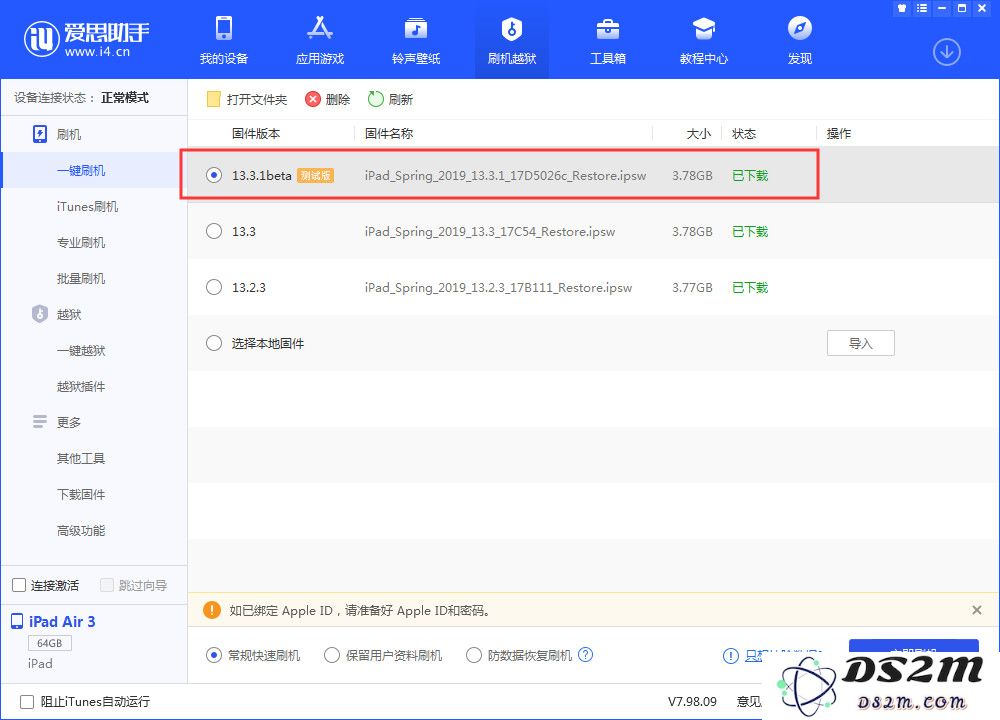Click the V7.98.09 version text
The height and width of the screenshot is (720, 1000).
click(x=693, y=702)
